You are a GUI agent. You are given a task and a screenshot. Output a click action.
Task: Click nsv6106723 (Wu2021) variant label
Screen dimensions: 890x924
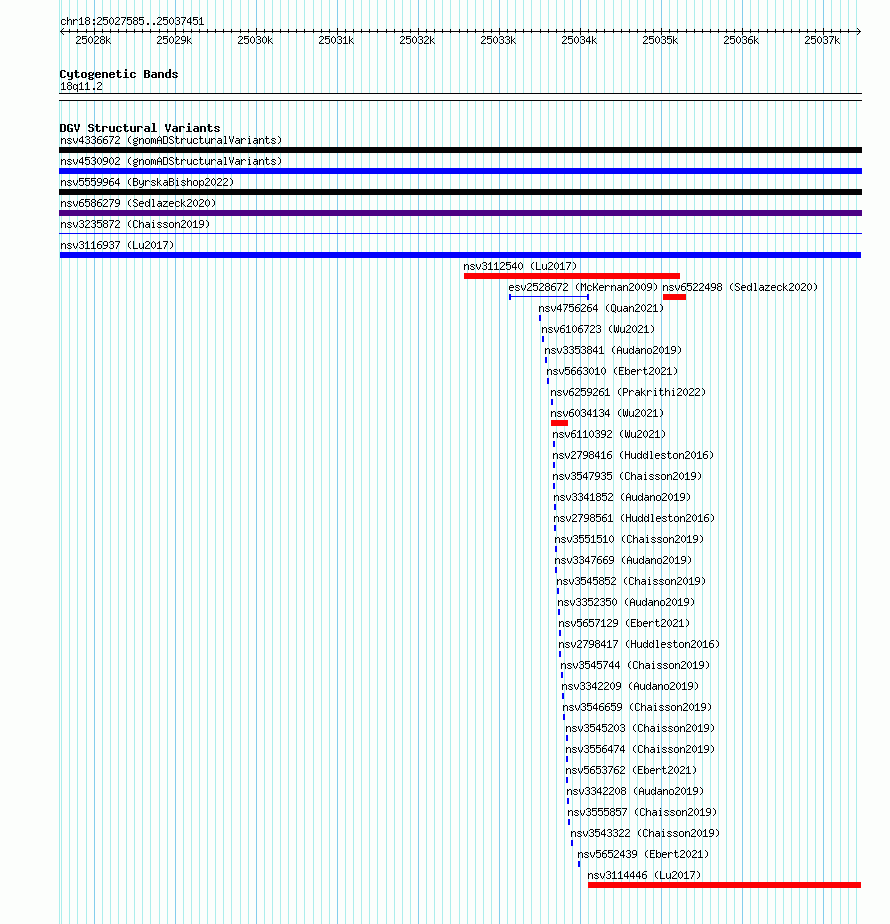[598, 329]
